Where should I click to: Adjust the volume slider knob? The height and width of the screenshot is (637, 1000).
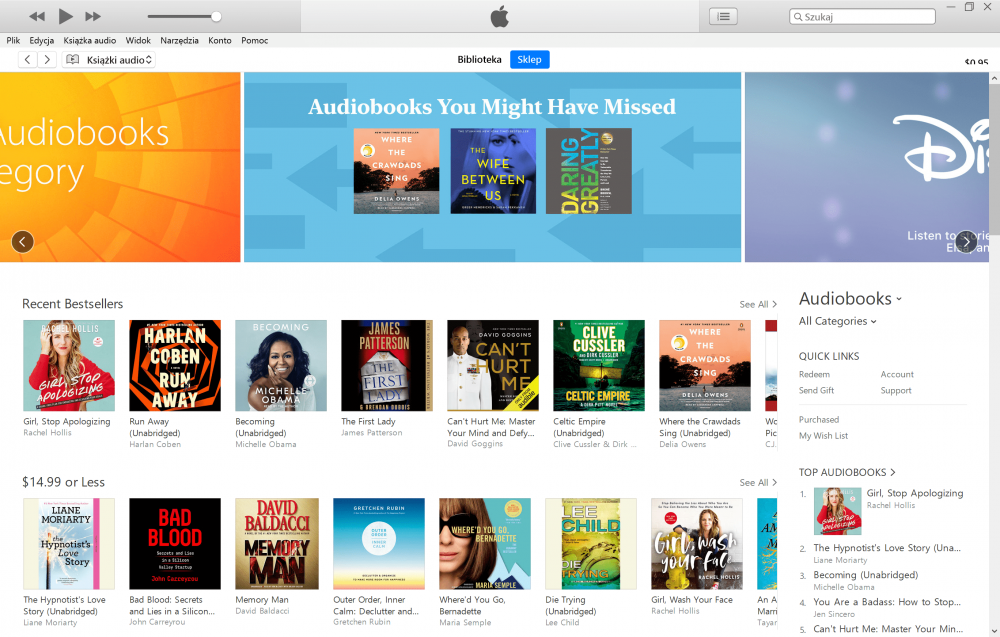tap(216, 17)
